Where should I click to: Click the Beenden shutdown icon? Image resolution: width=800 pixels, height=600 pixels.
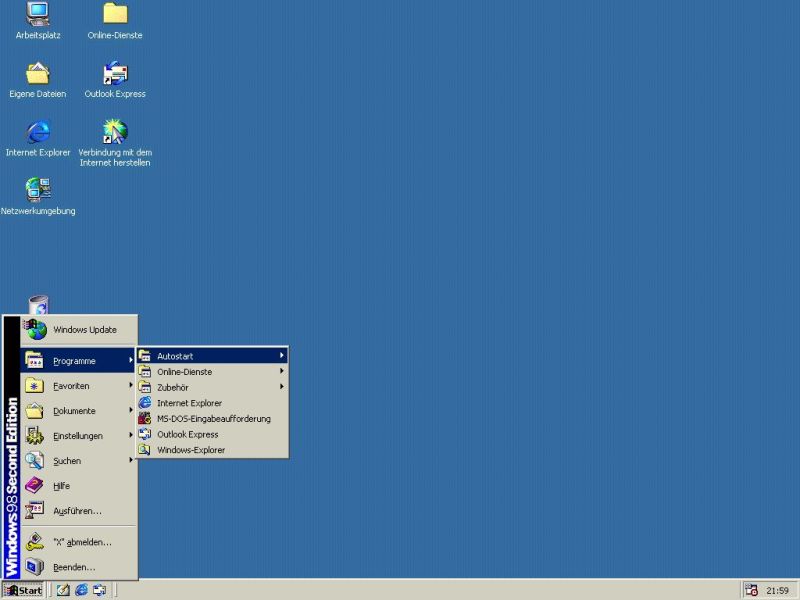point(35,567)
